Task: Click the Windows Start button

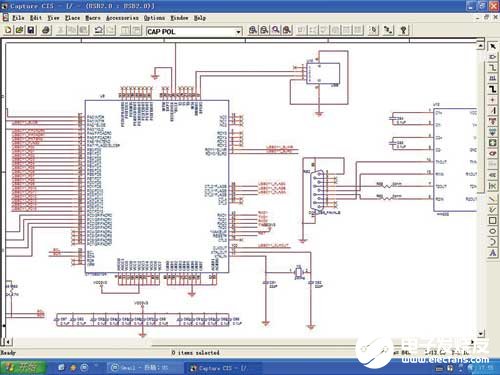Action: tap(23, 367)
